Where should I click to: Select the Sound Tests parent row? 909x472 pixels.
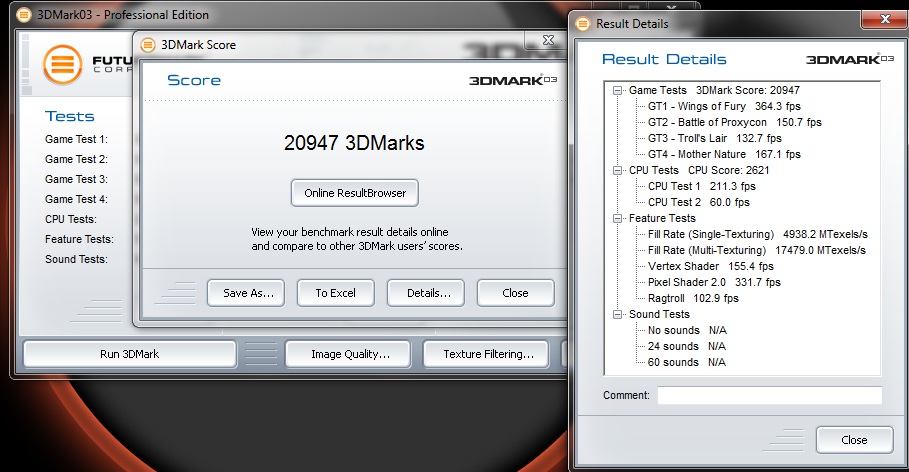pyautogui.click(x=659, y=314)
